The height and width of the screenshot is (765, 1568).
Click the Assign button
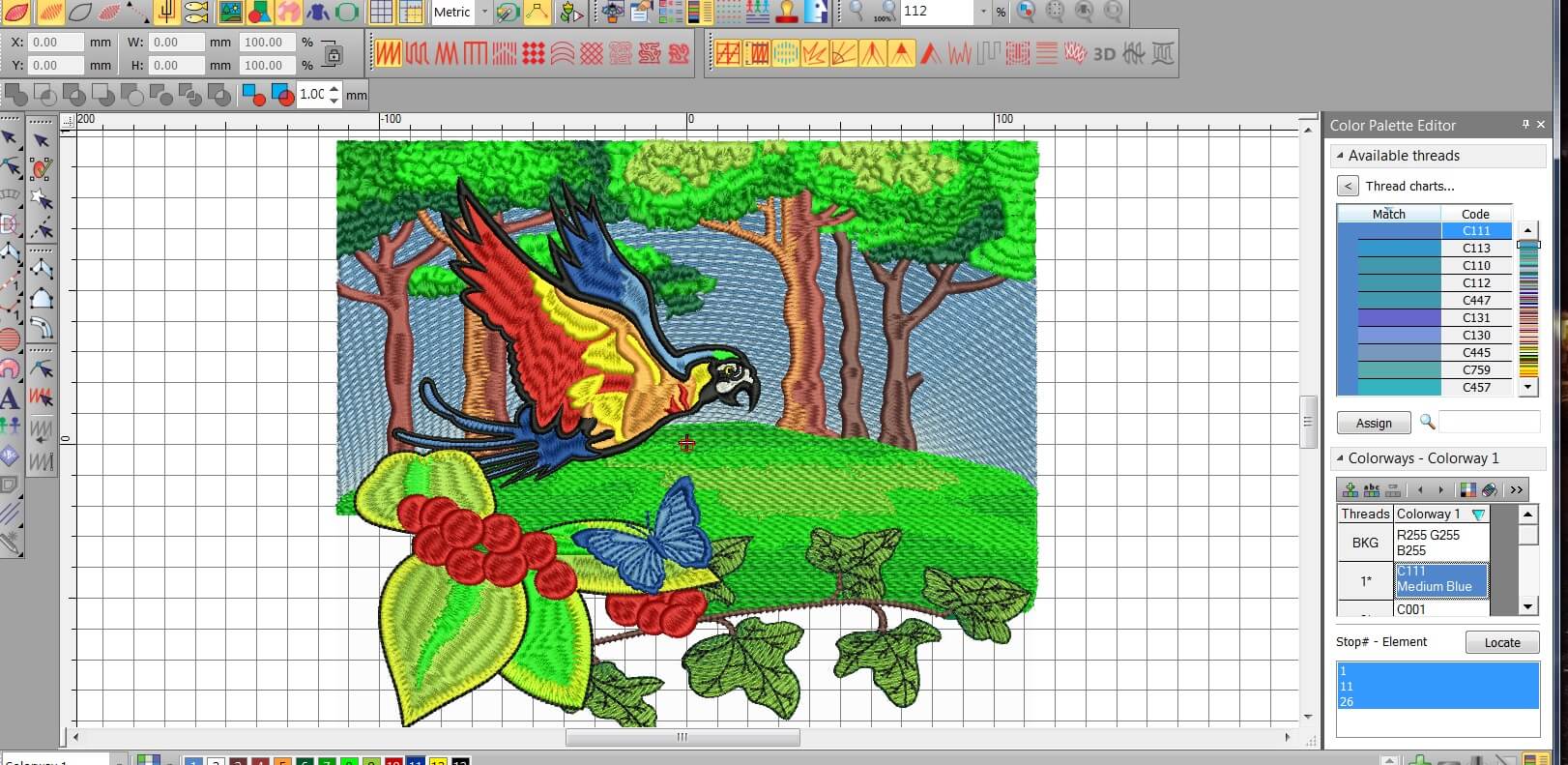[x=1374, y=423]
